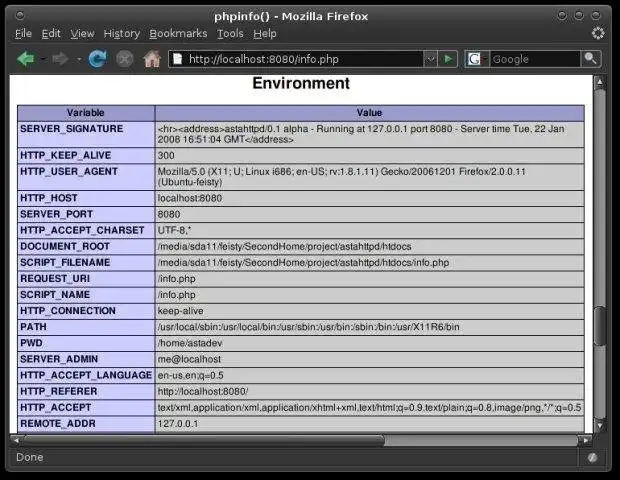Screen dimensions: 620x480
Task: Click the window menu button in title bar
Action: tap(19, 15)
